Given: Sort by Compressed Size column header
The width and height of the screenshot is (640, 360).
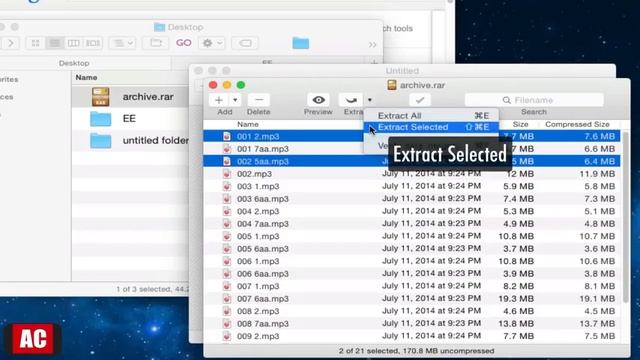Looking at the screenshot, I should tap(577, 124).
